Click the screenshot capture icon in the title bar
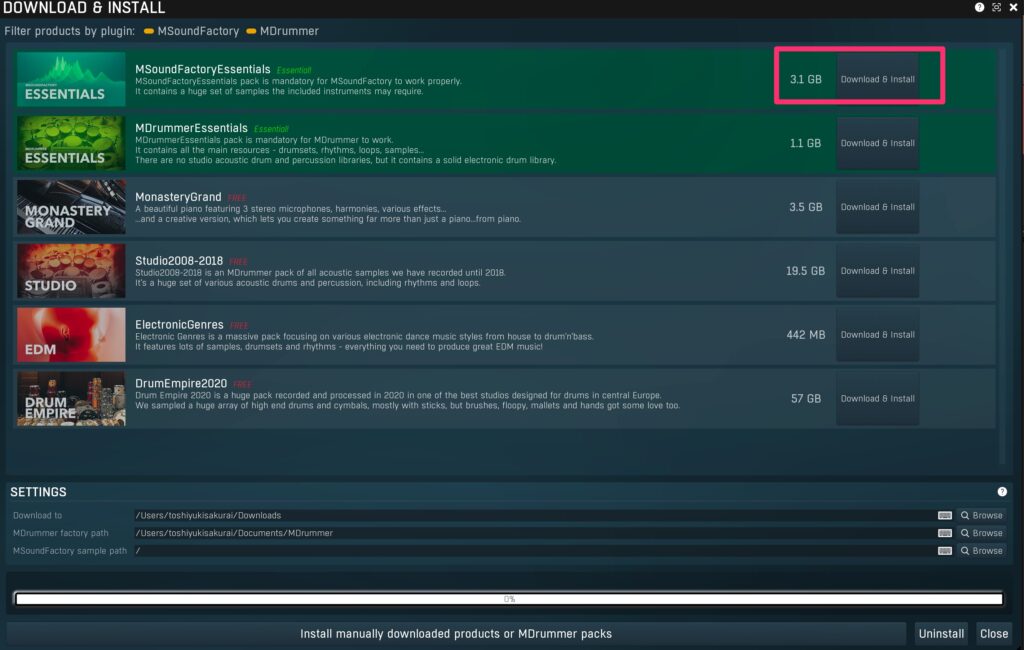This screenshot has height=650, width=1024. point(996,7)
